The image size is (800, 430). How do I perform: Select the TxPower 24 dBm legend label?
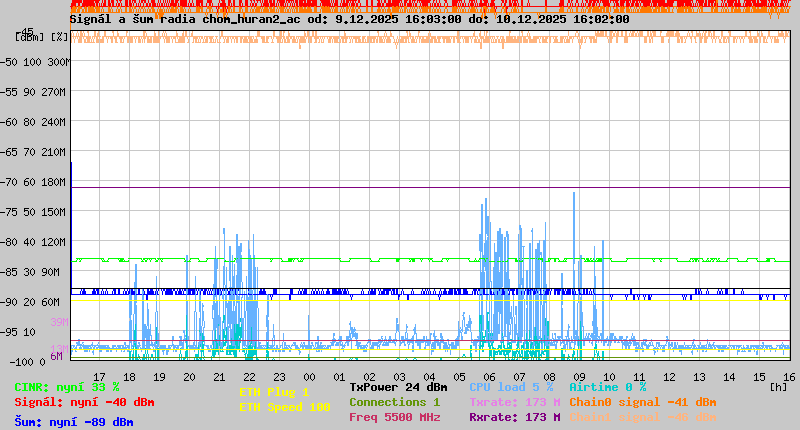tap(398, 387)
